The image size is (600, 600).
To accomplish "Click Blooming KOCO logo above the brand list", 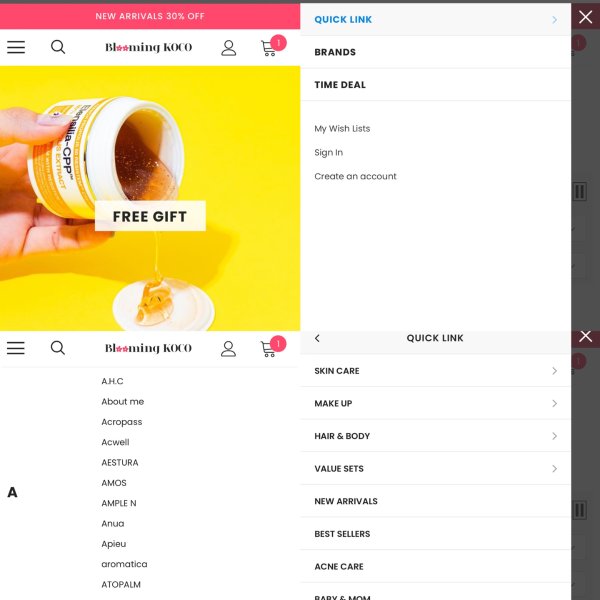I will click(x=148, y=348).
